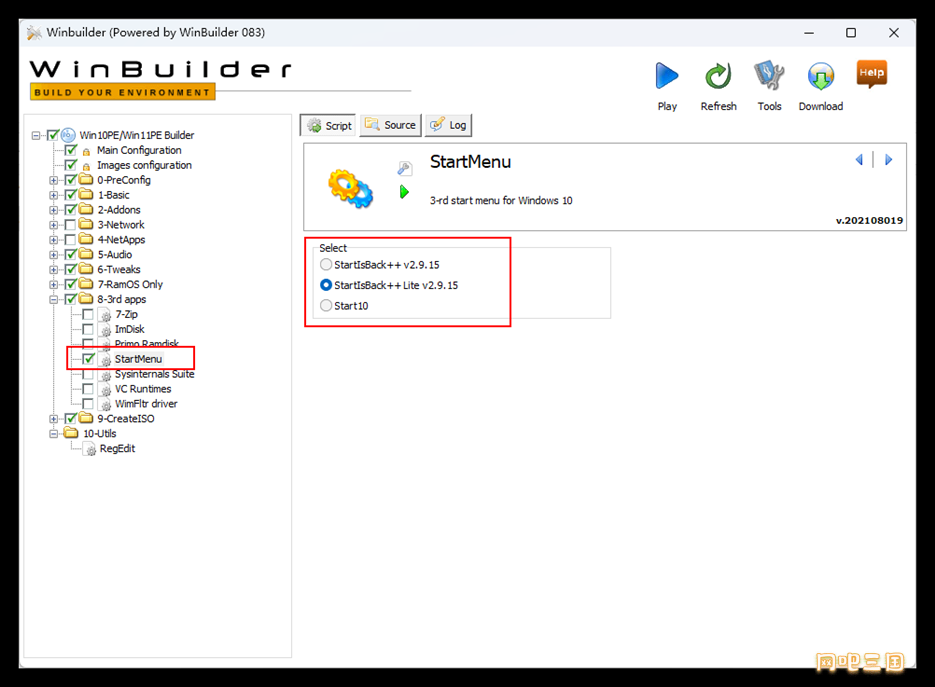Select the Sysinternals Suite tree item
Image resolution: width=935 pixels, height=687 pixels.
pos(154,374)
